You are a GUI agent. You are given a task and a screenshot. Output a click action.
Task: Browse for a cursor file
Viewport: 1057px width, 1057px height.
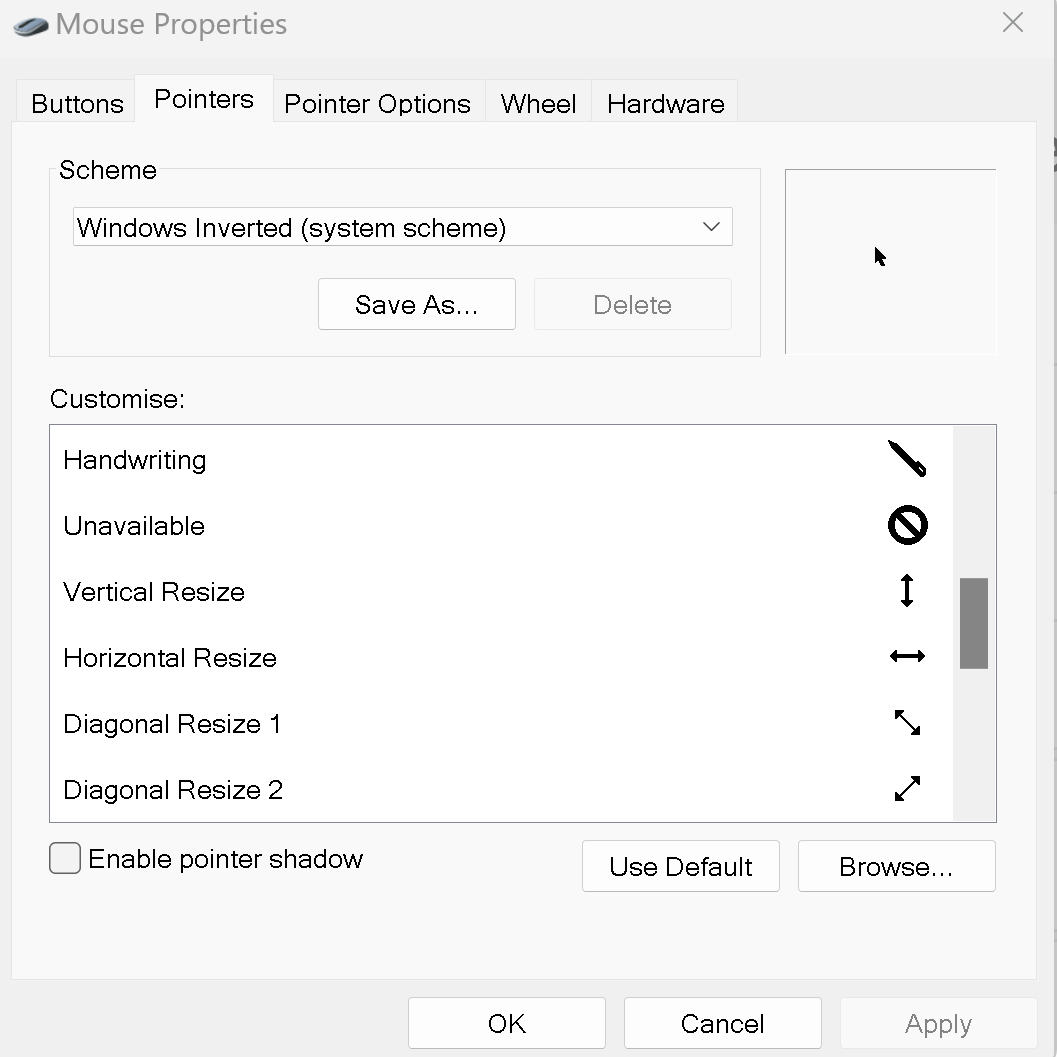[x=897, y=866]
